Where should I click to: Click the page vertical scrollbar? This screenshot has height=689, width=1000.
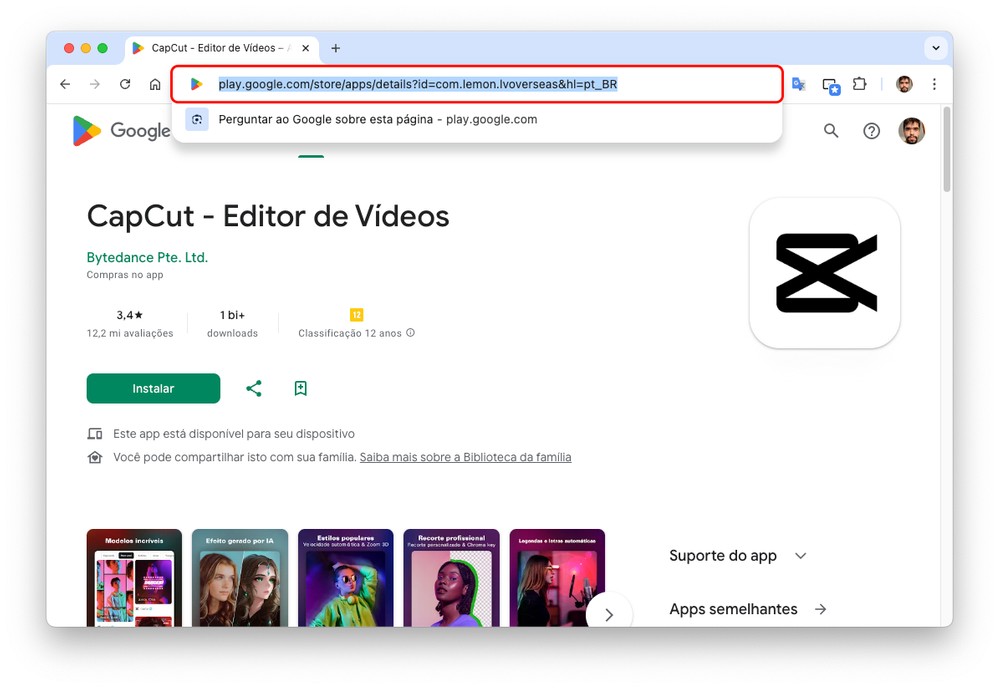[947, 150]
